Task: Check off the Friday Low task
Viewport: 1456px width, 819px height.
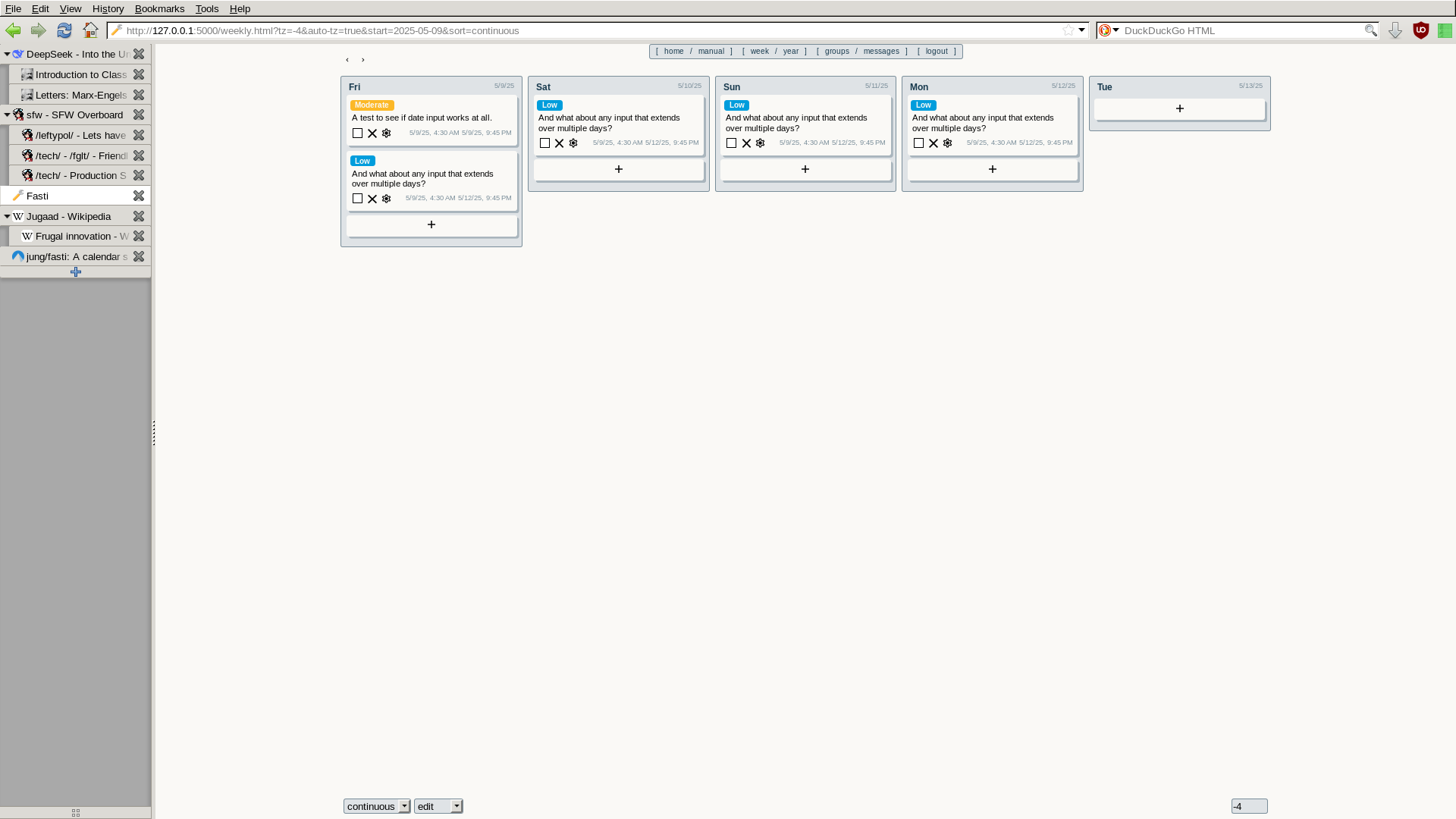Action: coord(358,199)
